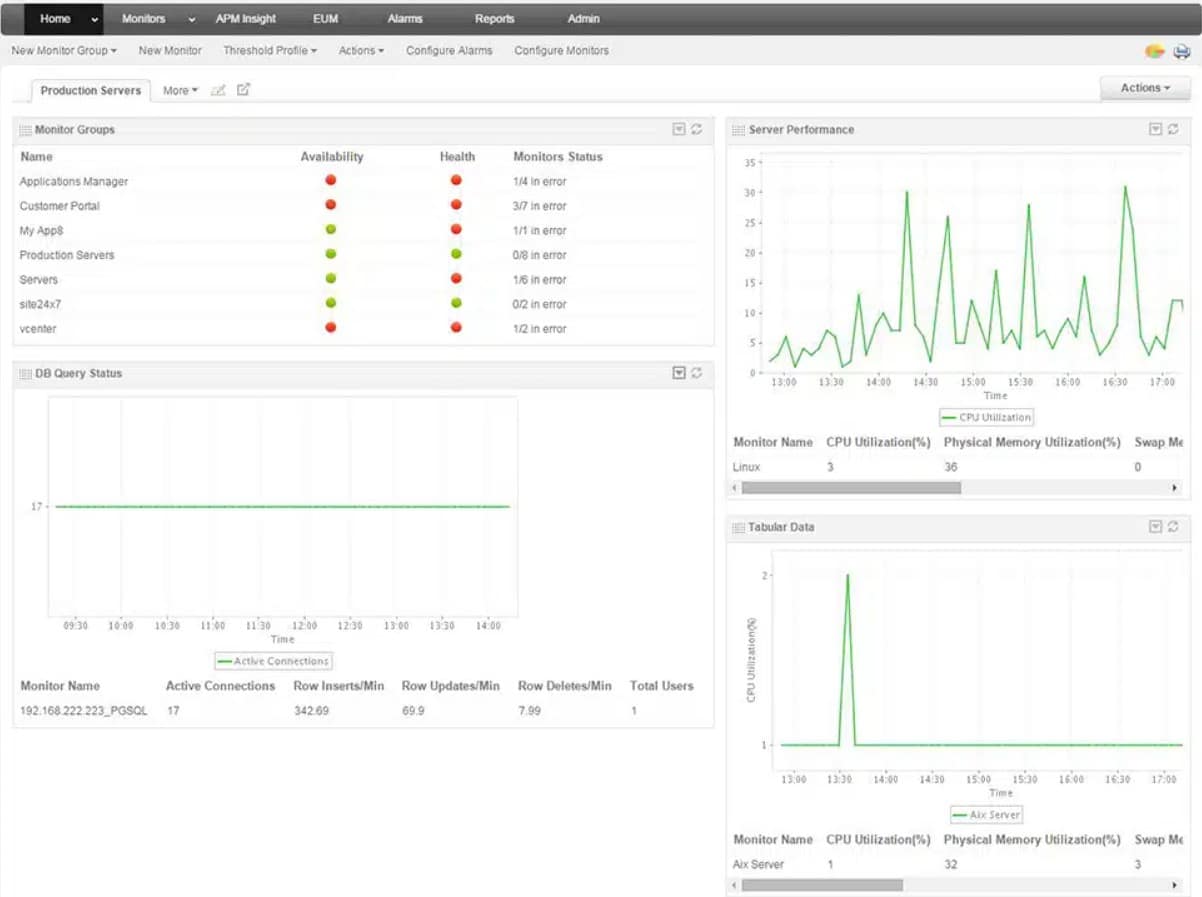Image resolution: width=1202 pixels, height=897 pixels.
Task: Open DB Query Status widget options dropdown icon
Action: pos(679,373)
